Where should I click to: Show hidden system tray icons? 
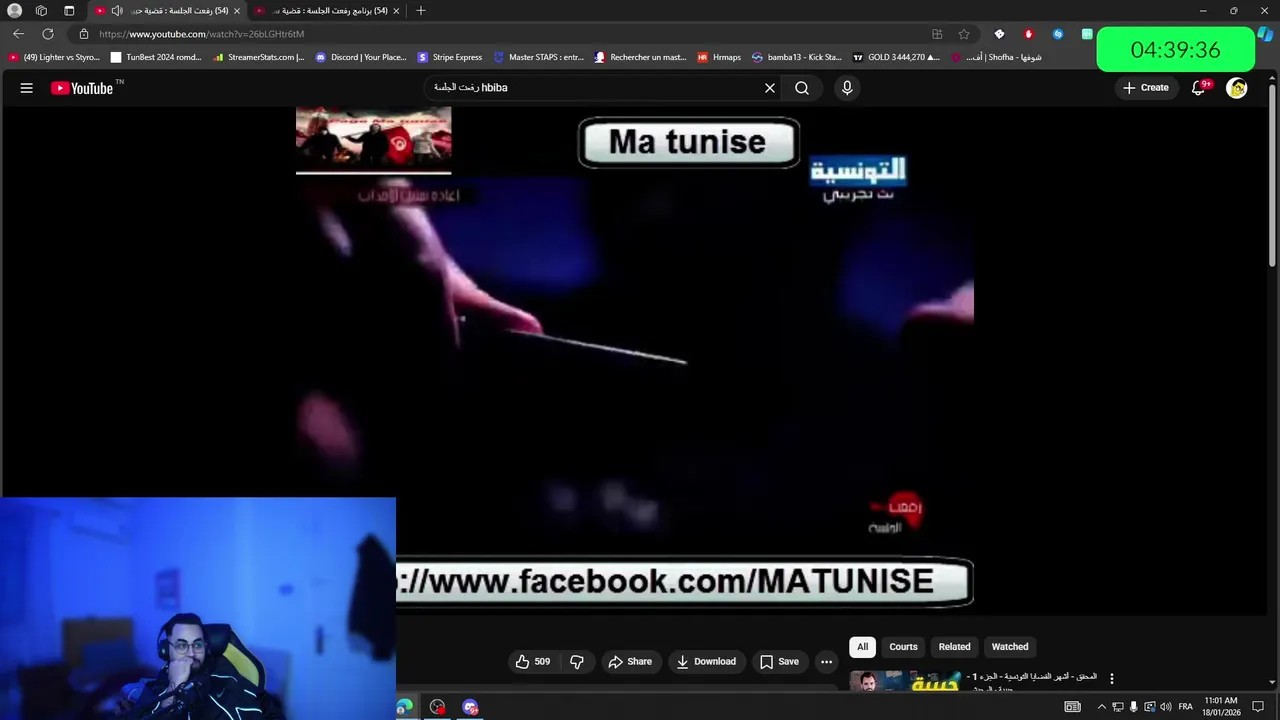pyautogui.click(x=1102, y=707)
